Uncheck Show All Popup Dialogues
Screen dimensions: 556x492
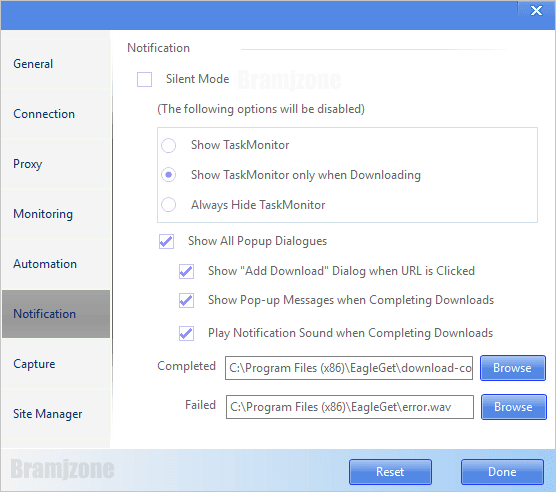(166, 241)
